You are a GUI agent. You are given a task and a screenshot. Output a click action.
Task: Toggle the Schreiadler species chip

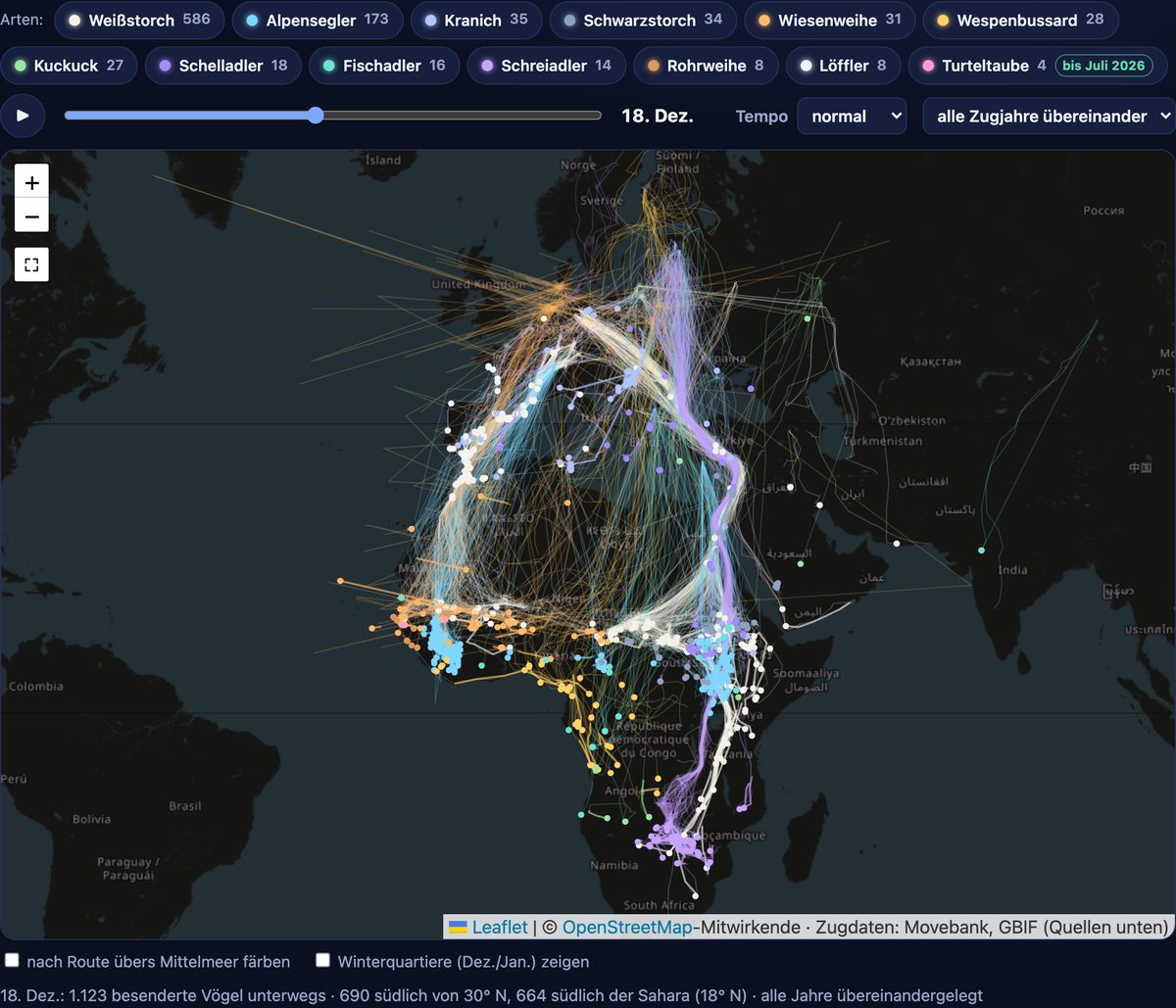pyautogui.click(x=546, y=66)
